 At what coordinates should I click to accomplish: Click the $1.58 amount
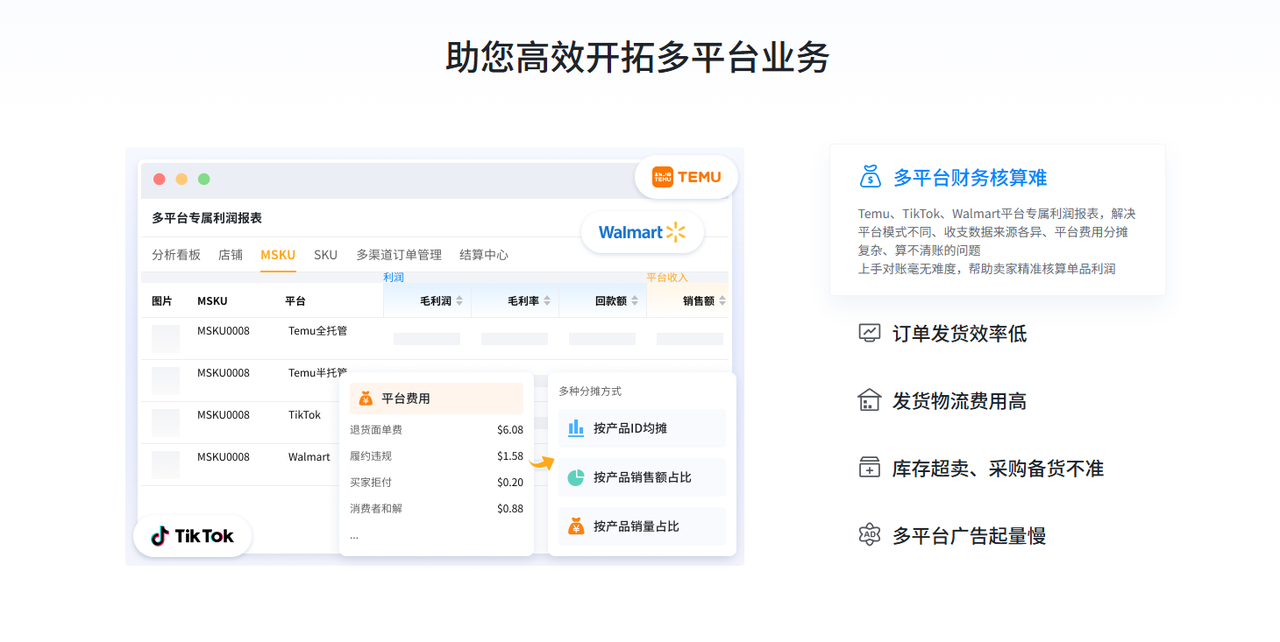click(x=510, y=456)
